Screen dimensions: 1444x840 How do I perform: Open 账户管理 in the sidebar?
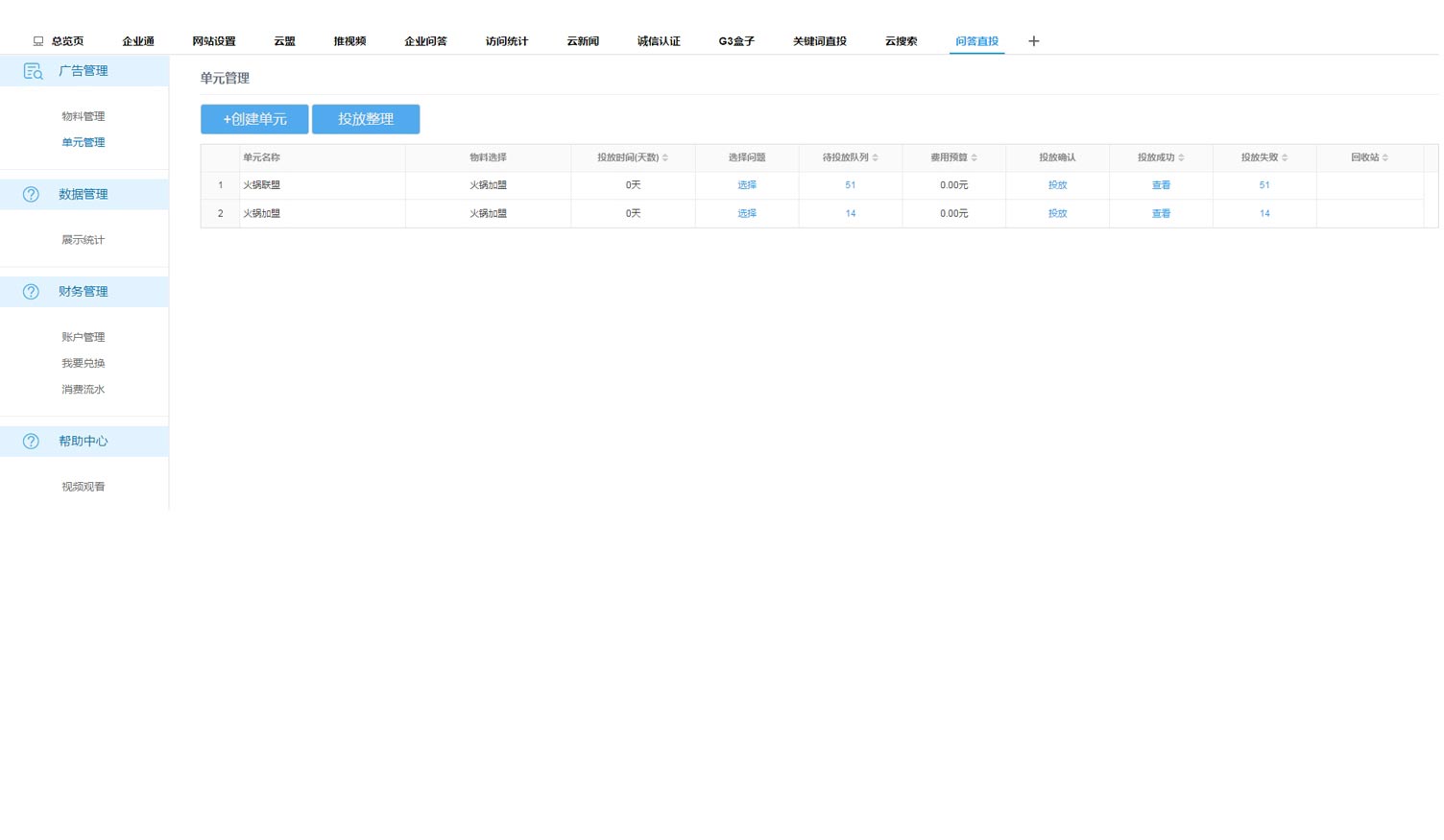[84, 337]
